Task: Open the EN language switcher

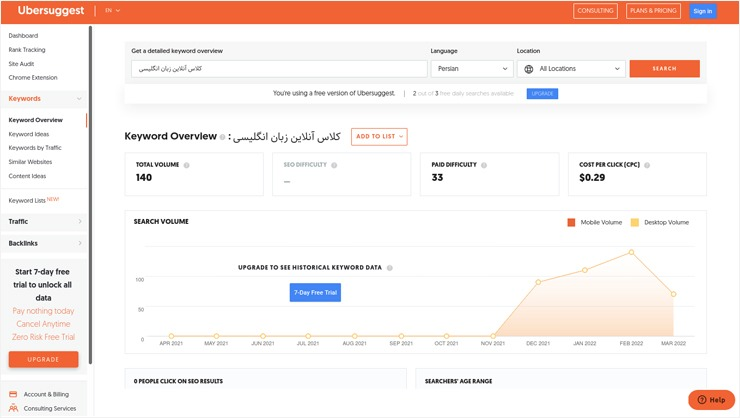Action: [x=112, y=10]
